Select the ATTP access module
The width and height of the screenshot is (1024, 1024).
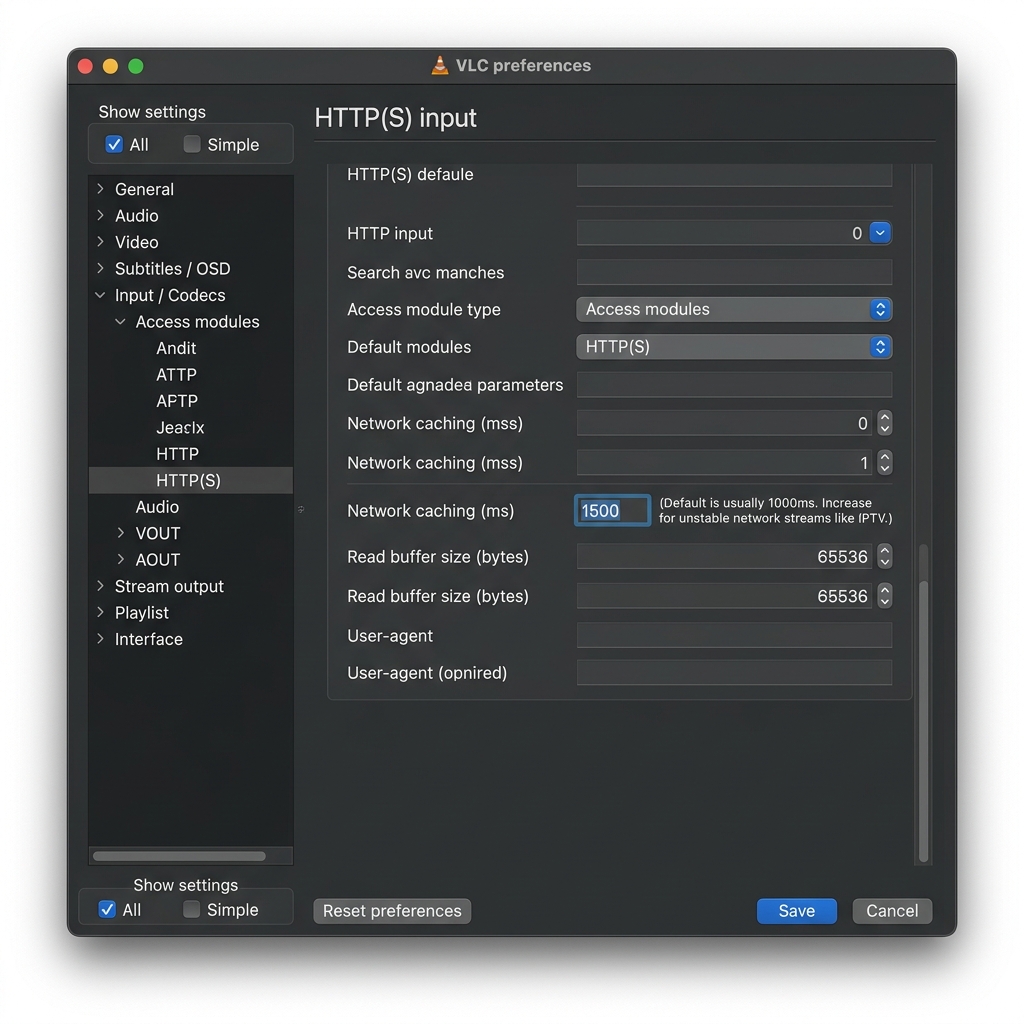pyautogui.click(x=176, y=374)
